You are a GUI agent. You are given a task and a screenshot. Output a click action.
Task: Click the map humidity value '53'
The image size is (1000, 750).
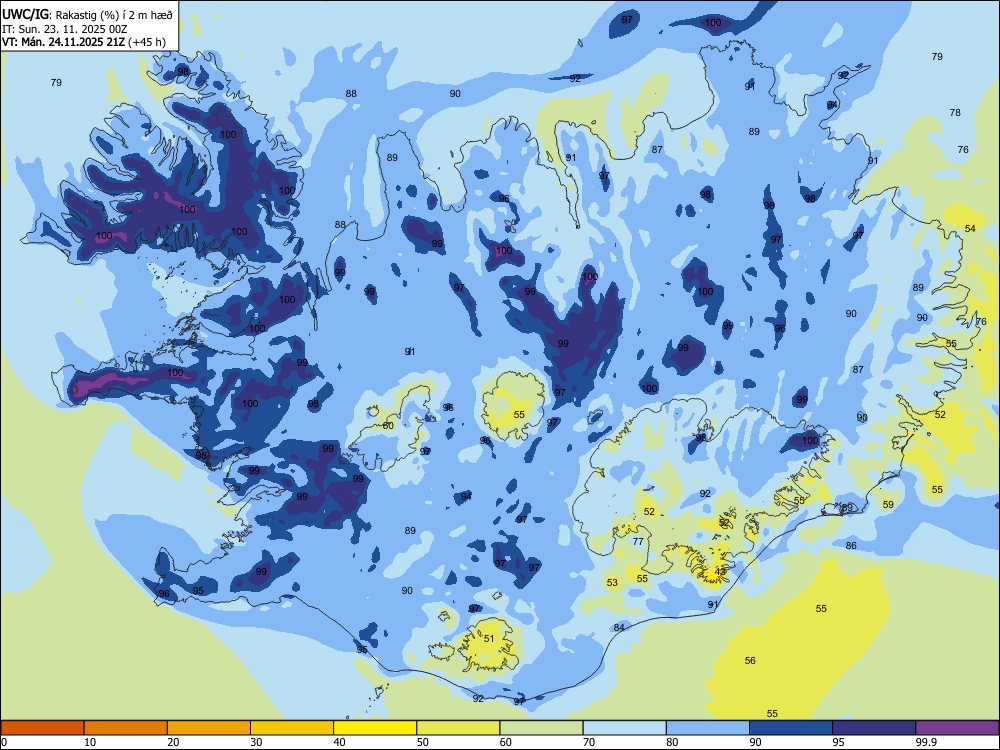[612, 582]
